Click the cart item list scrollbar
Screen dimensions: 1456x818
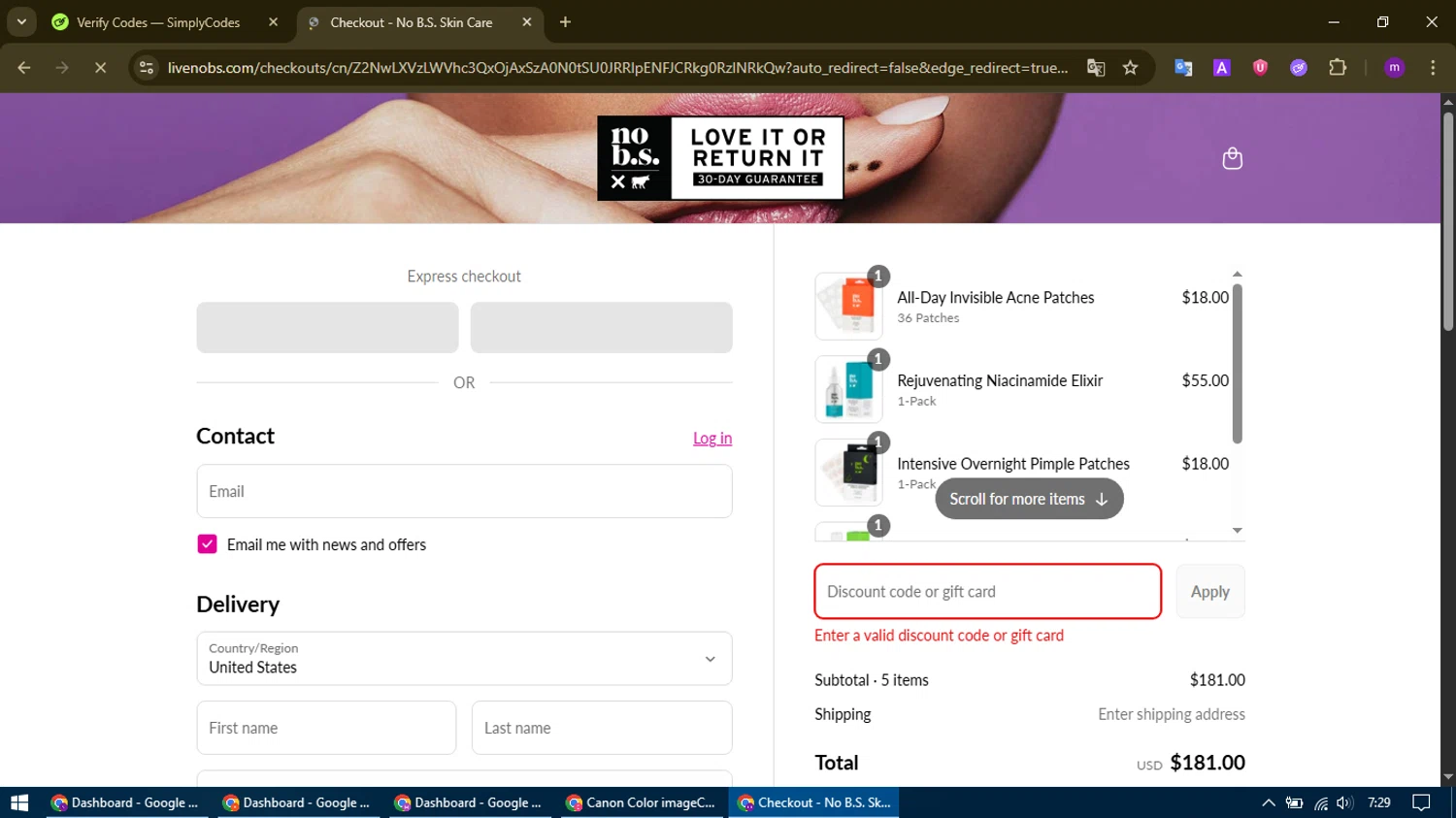pyautogui.click(x=1237, y=363)
